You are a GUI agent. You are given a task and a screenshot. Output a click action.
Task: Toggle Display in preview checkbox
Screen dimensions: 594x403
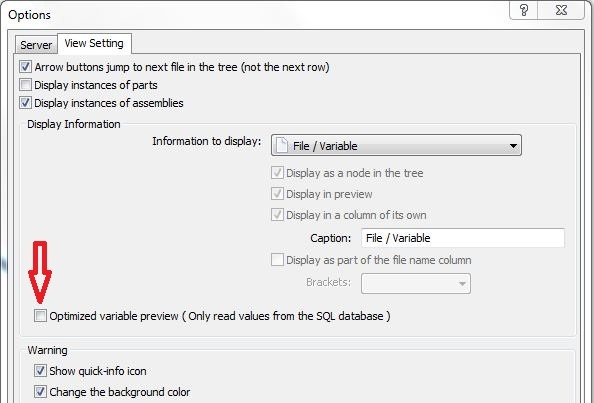pyautogui.click(x=277, y=194)
